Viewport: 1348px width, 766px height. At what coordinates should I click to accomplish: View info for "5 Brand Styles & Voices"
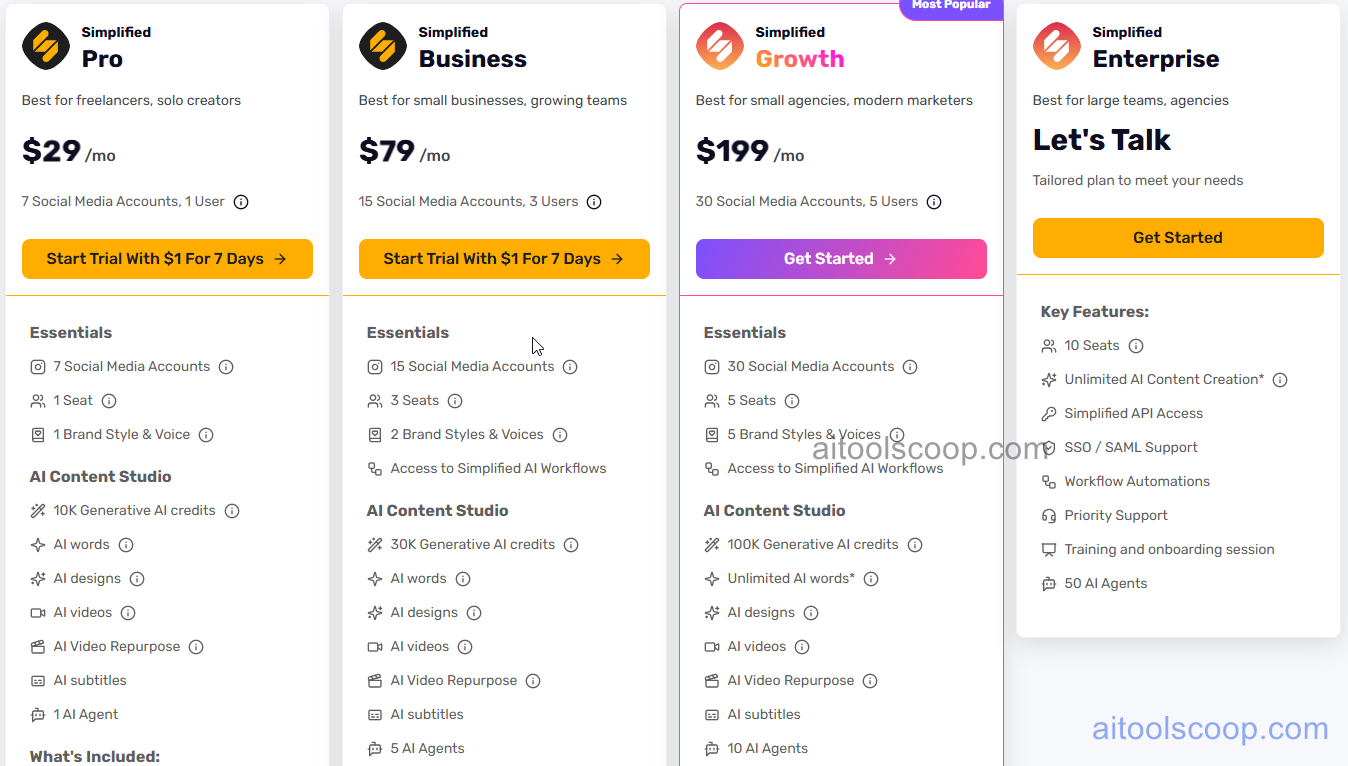pyautogui.click(x=897, y=434)
